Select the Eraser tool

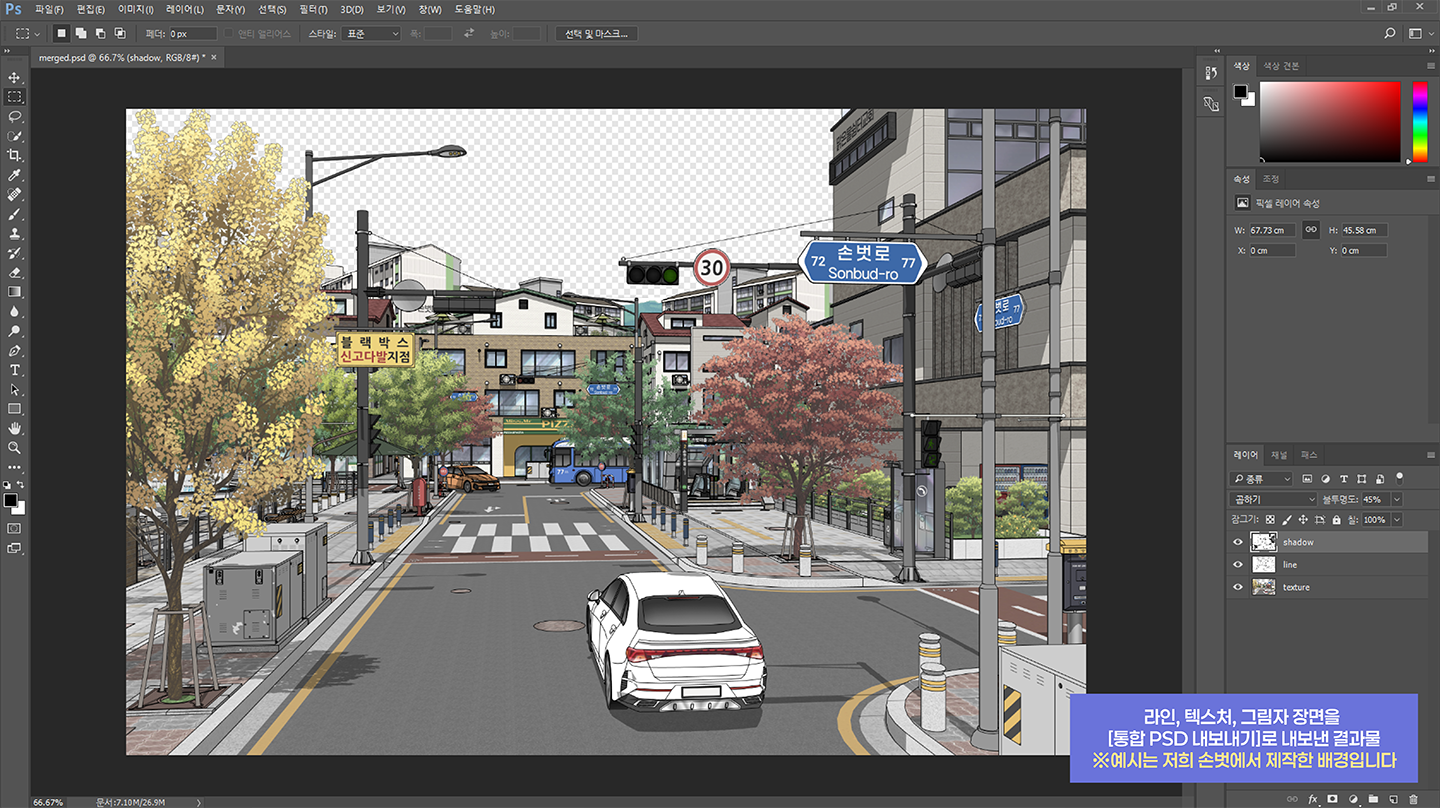tap(14, 272)
